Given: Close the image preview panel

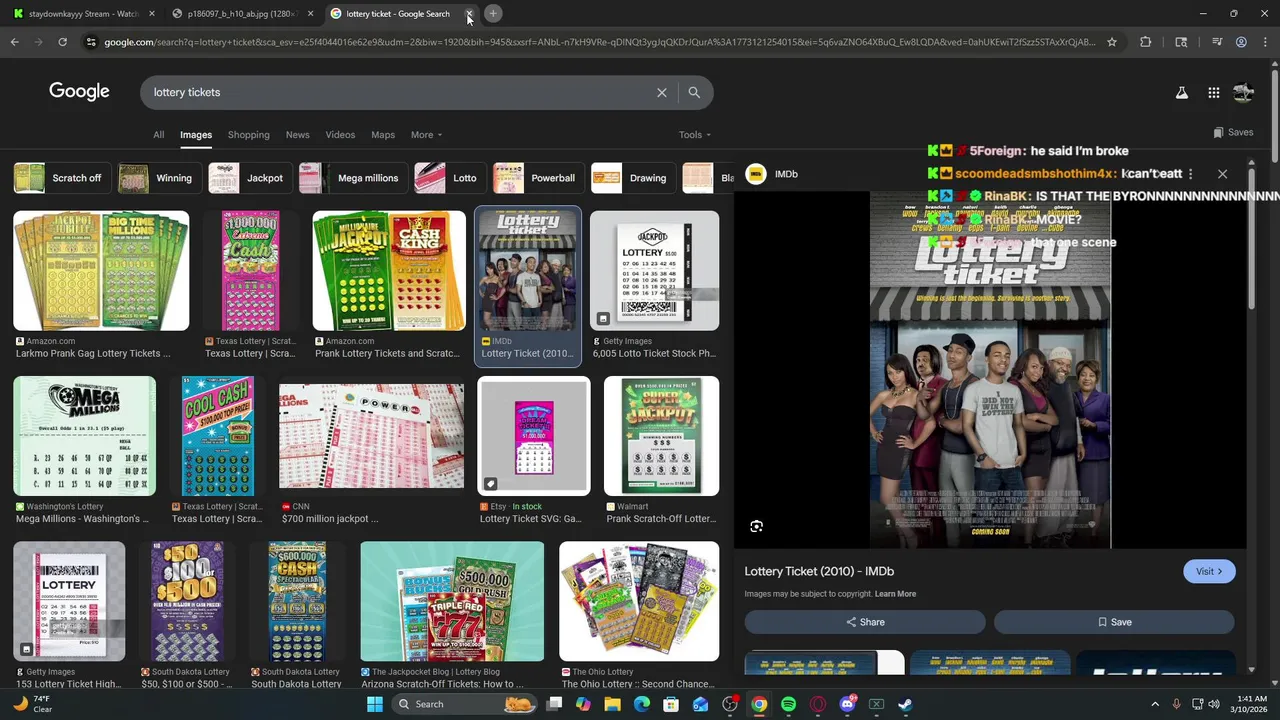Looking at the screenshot, I should tap(1222, 174).
